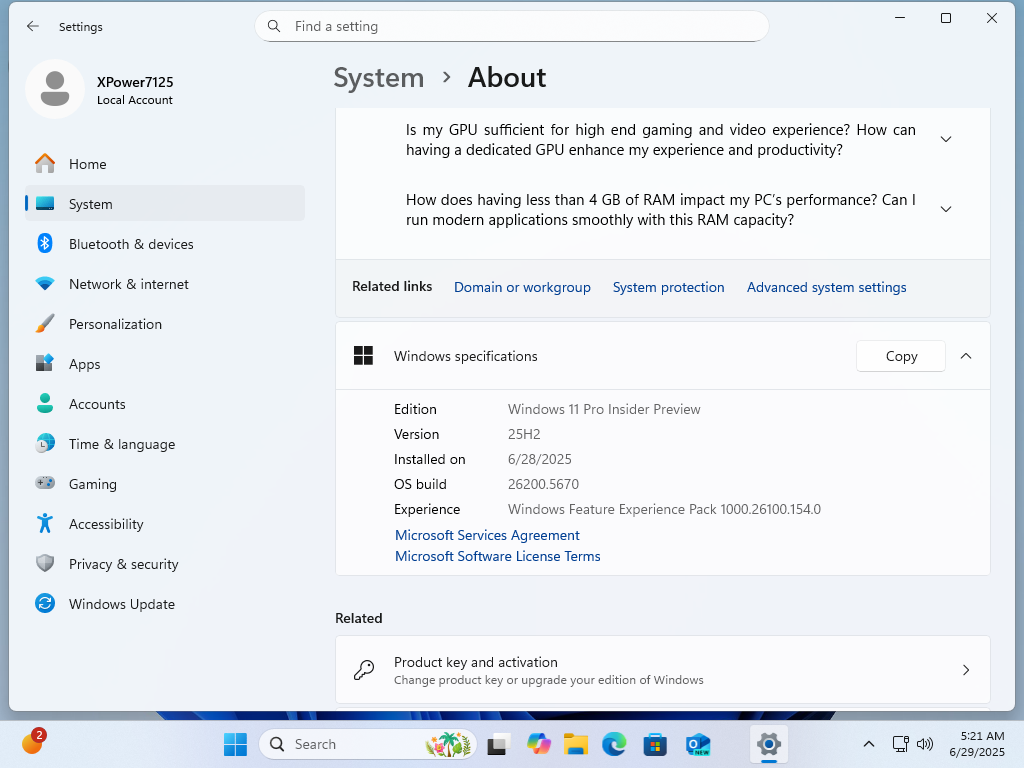Open the widgets icon with badge 2
Viewport: 1024px width, 768px height.
pyautogui.click(x=32, y=742)
